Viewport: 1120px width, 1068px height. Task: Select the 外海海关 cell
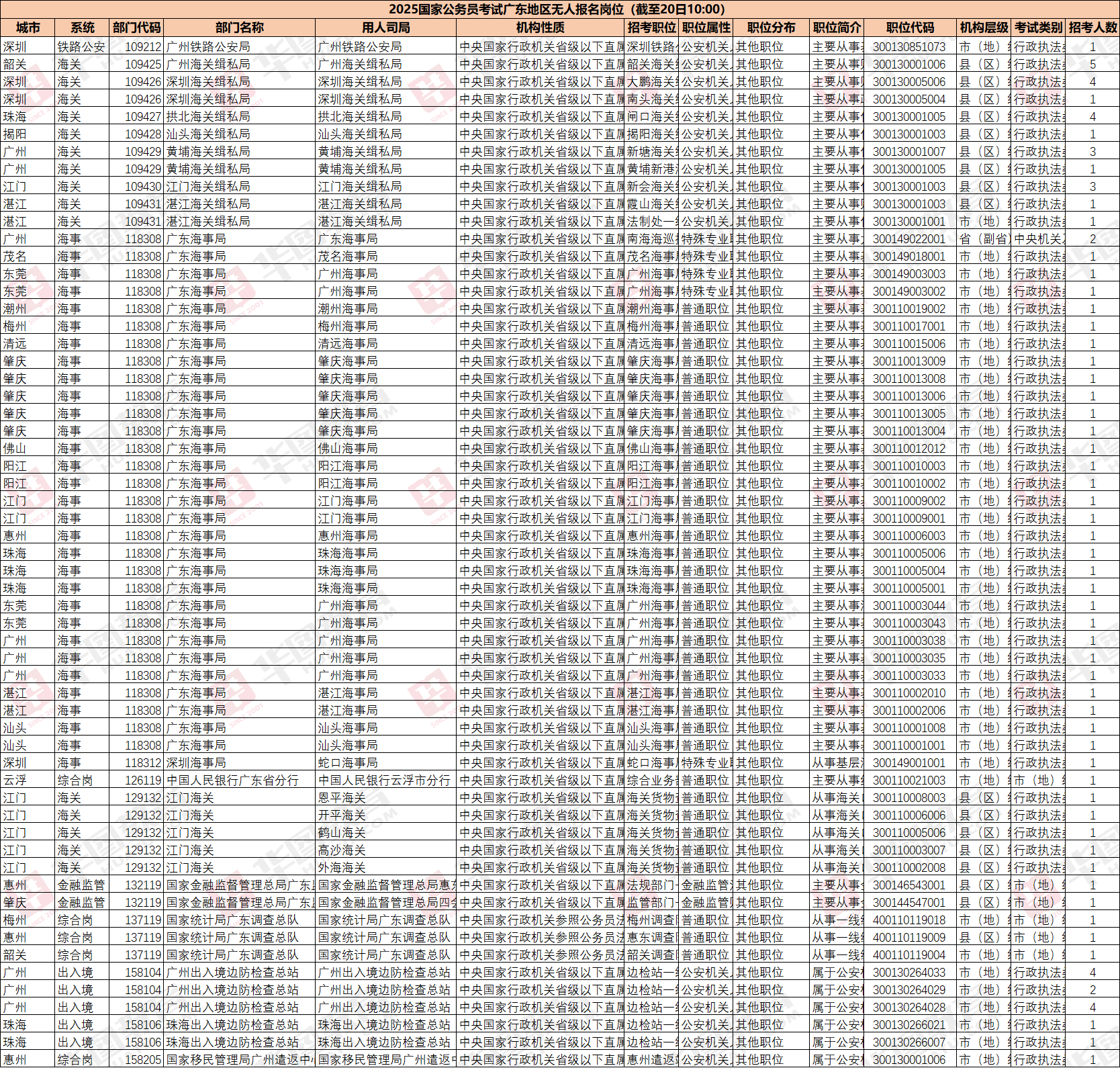(x=342, y=868)
